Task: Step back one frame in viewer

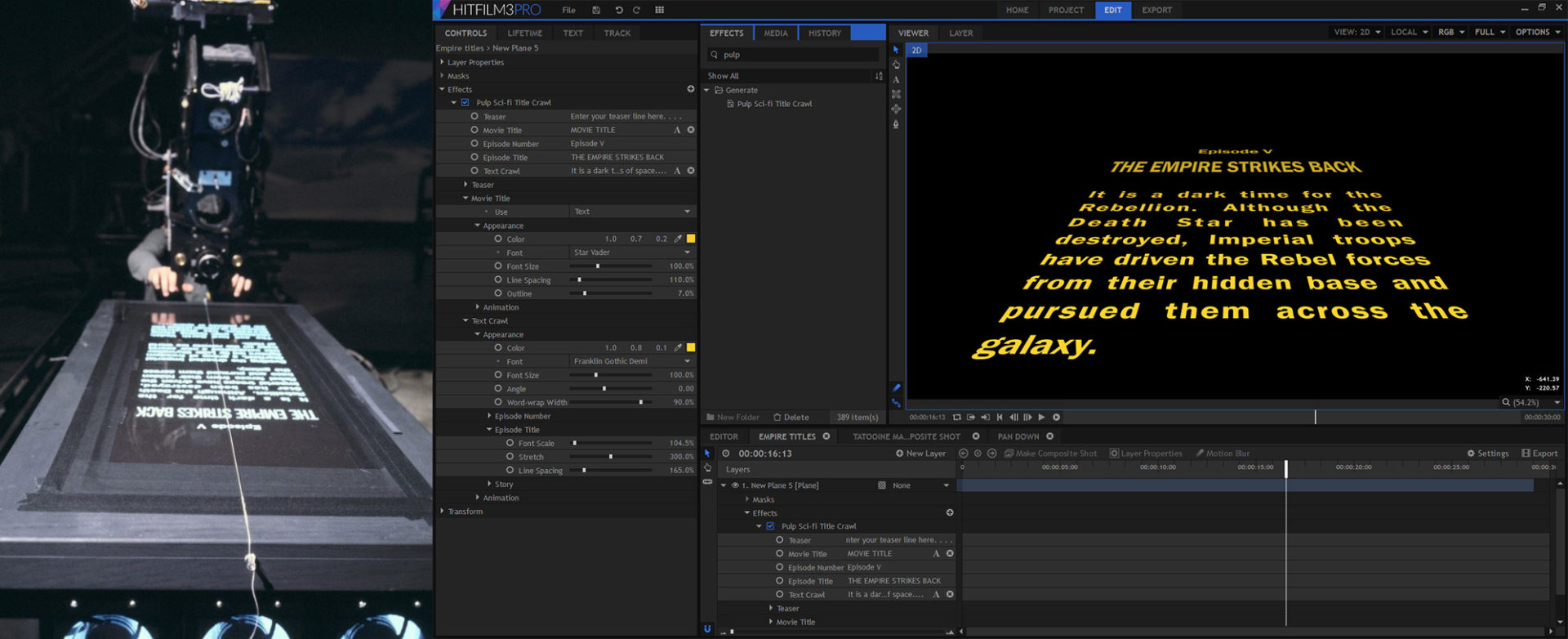Action: [x=1013, y=417]
